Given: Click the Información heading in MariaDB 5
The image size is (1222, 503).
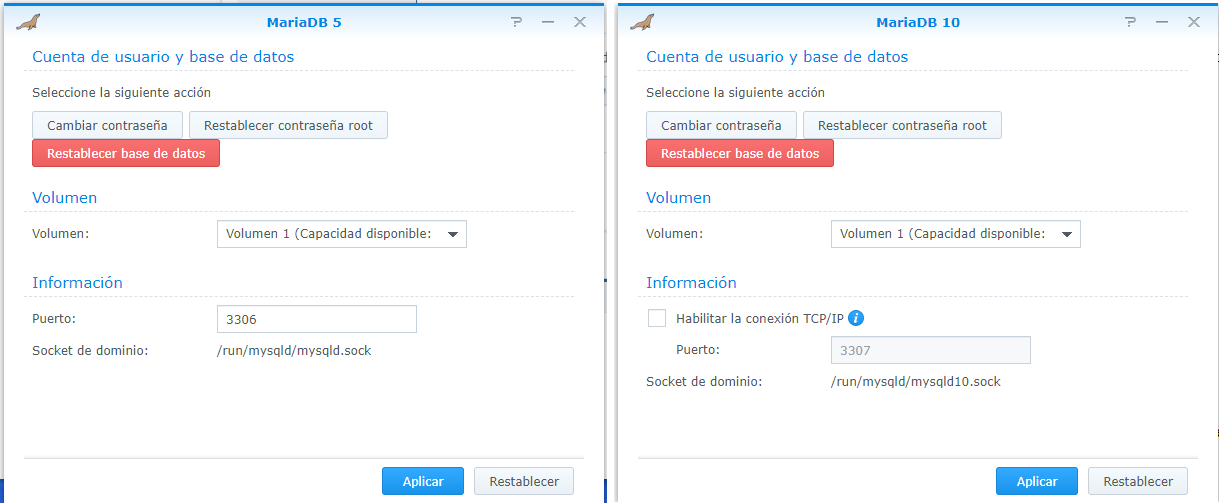Looking at the screenshot, I should pos(77,283).
